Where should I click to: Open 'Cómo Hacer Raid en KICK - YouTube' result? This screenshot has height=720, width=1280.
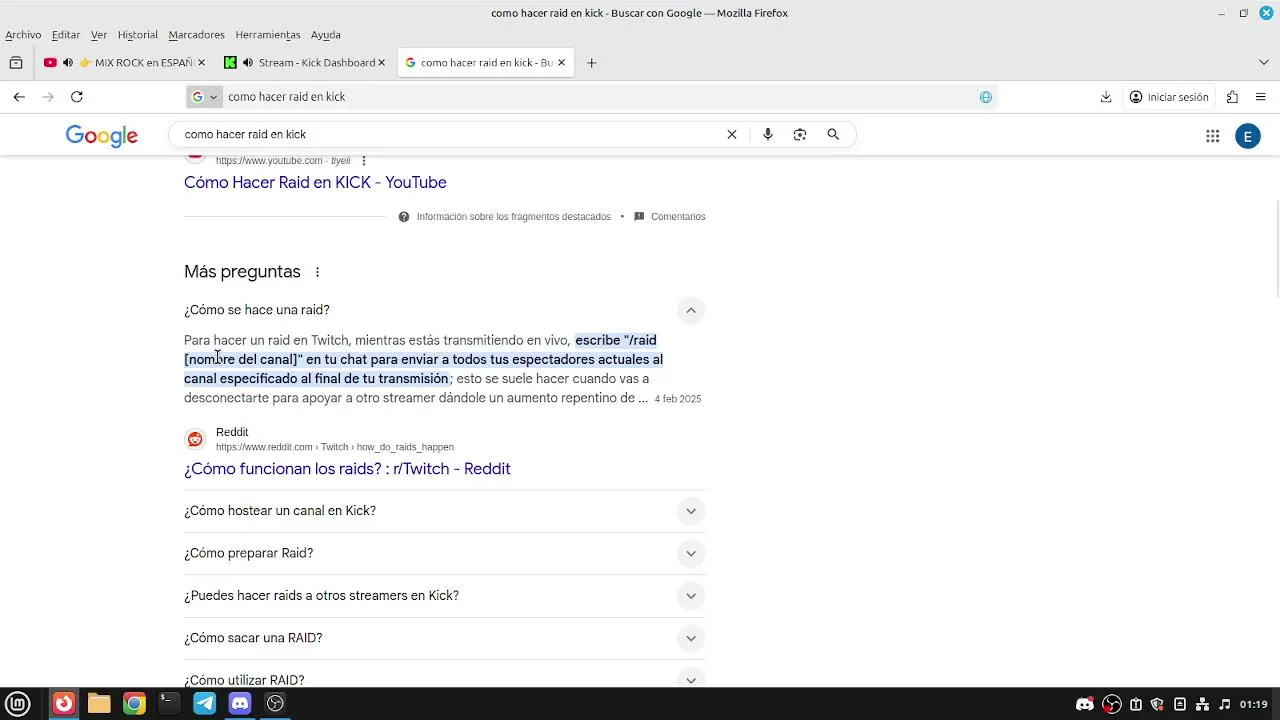tap(315, 183)
